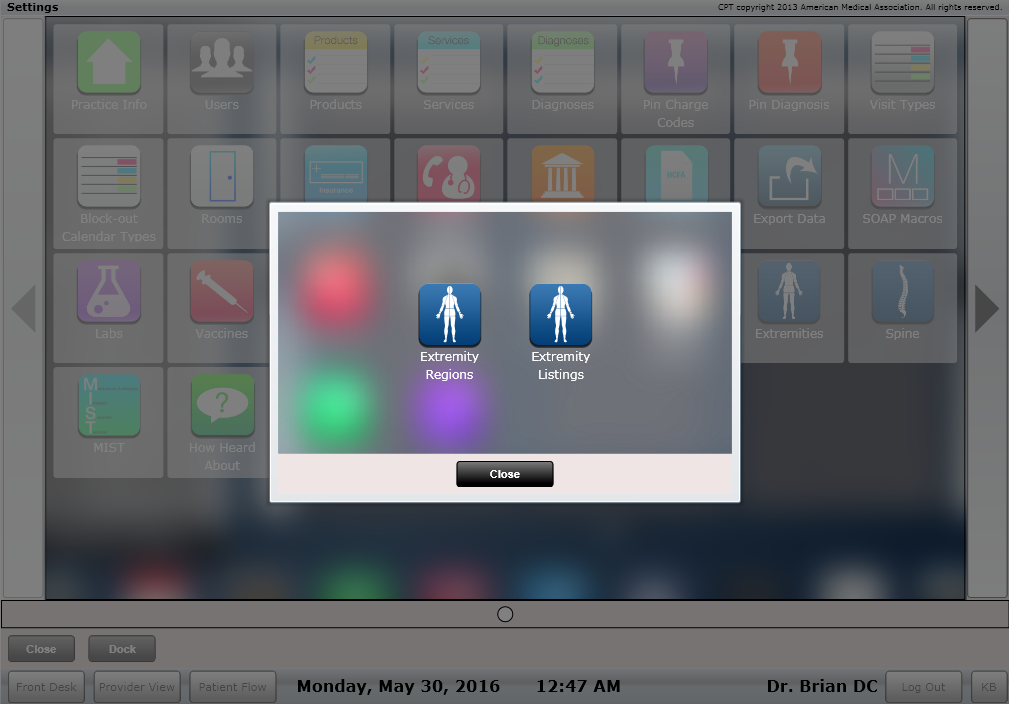Go to previous page with left arrow
Image resolution: width=1009 pixels, height=704 pixels.
pyautogui.click(x=23, y=309)
